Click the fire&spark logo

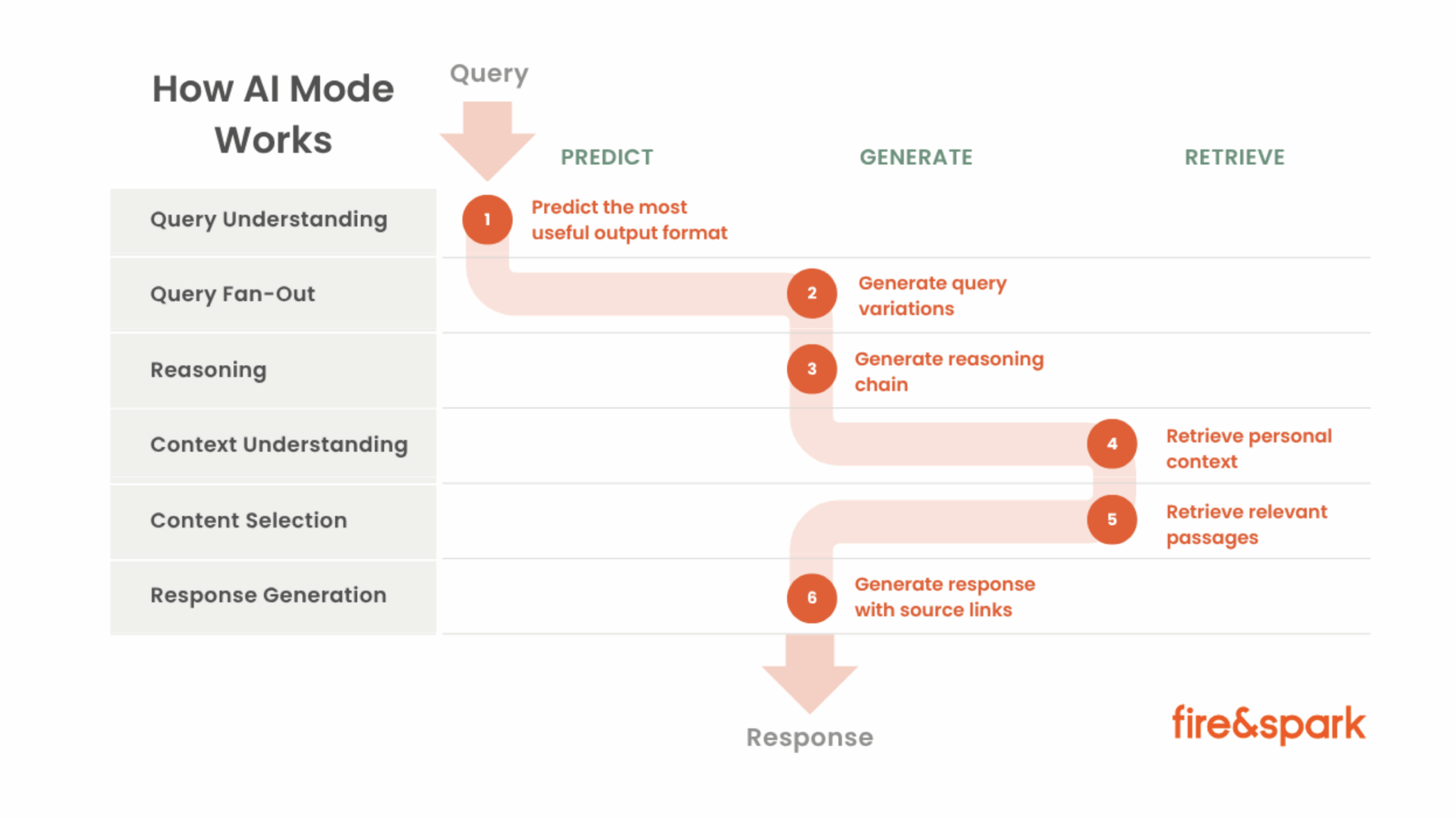(x=1268, y=724)
